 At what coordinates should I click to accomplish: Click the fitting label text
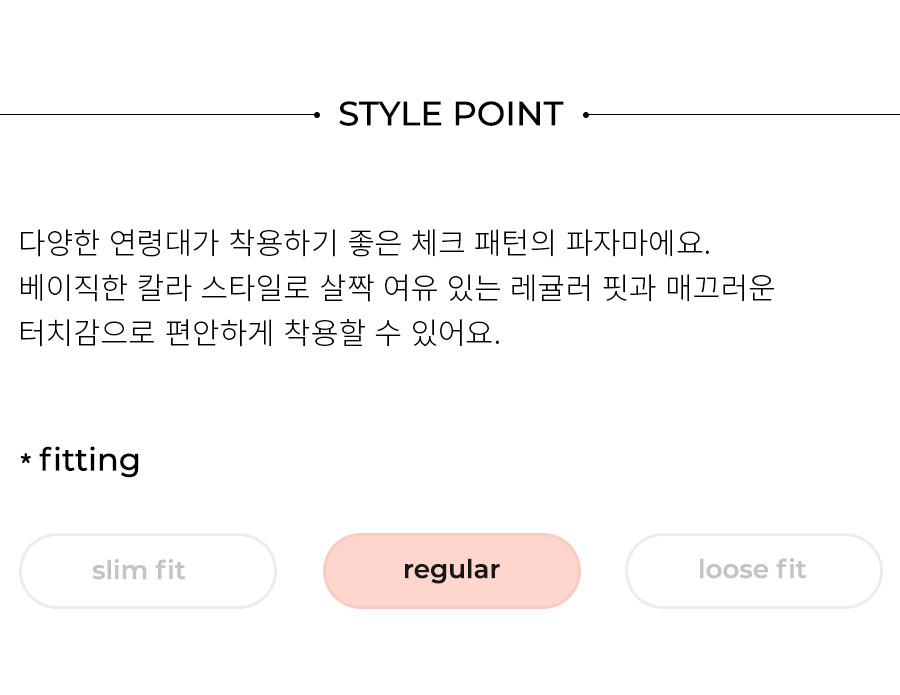click(x=90, y=461)
